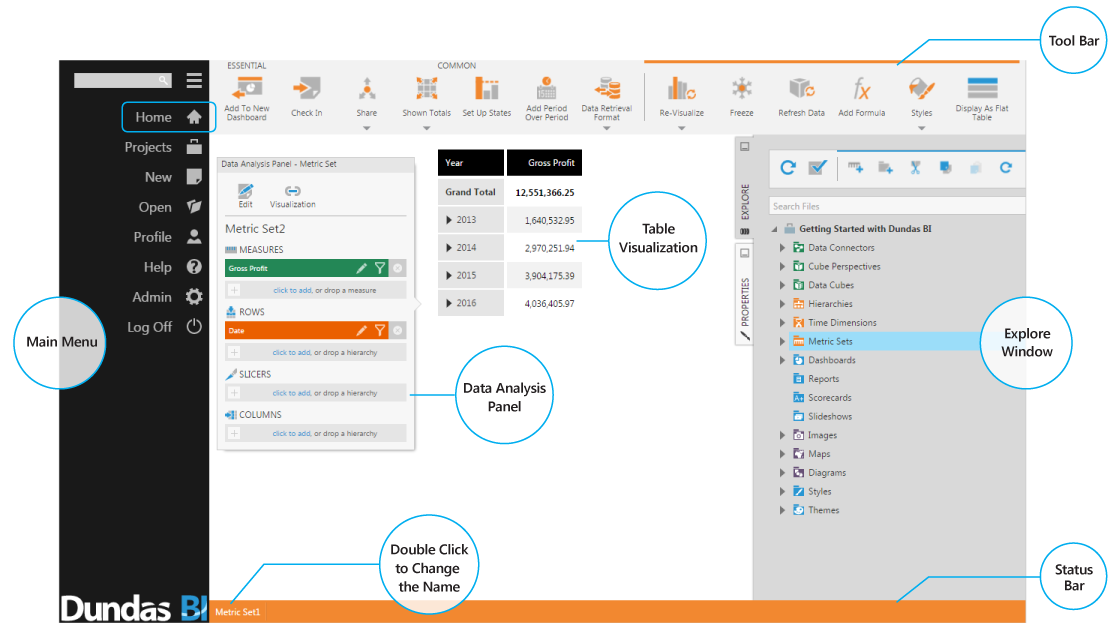Expand the 2013 year row
Viewport: 1113px width, 623px height.
449,220
